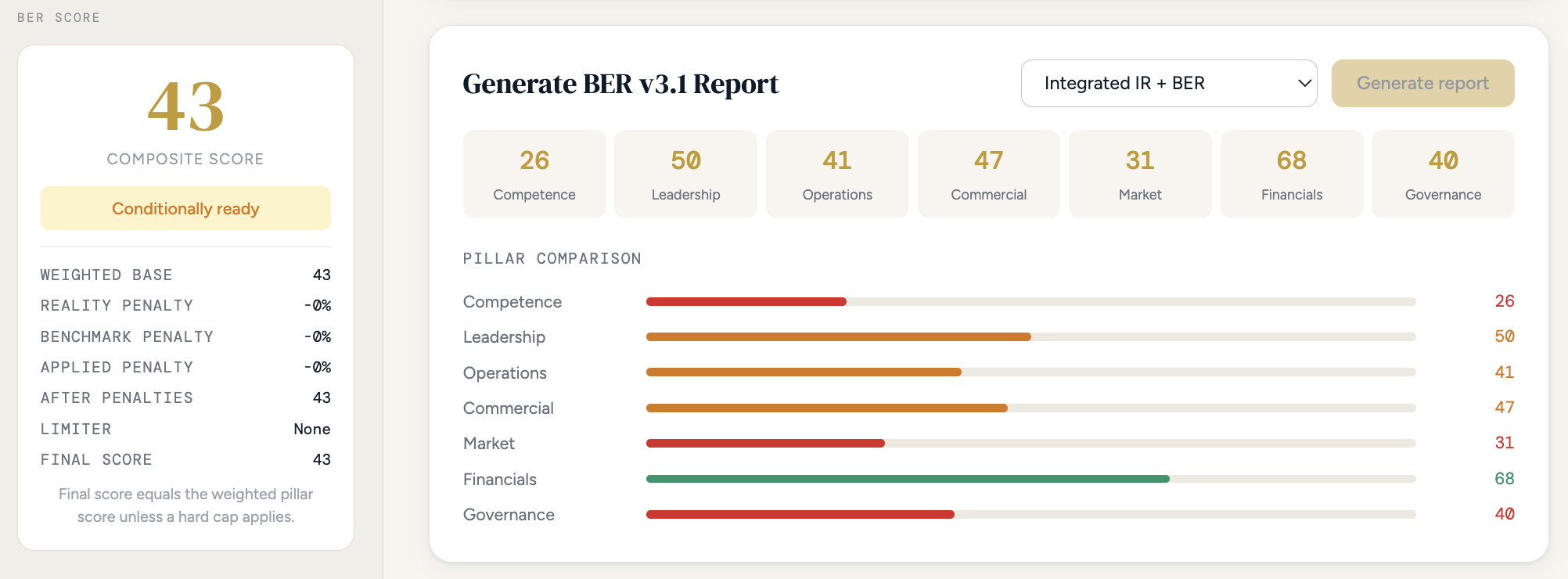Viewport: 1568px width, 579px height.
Task: Click the large 43 composite score
Action: click(x=185, y=106)
